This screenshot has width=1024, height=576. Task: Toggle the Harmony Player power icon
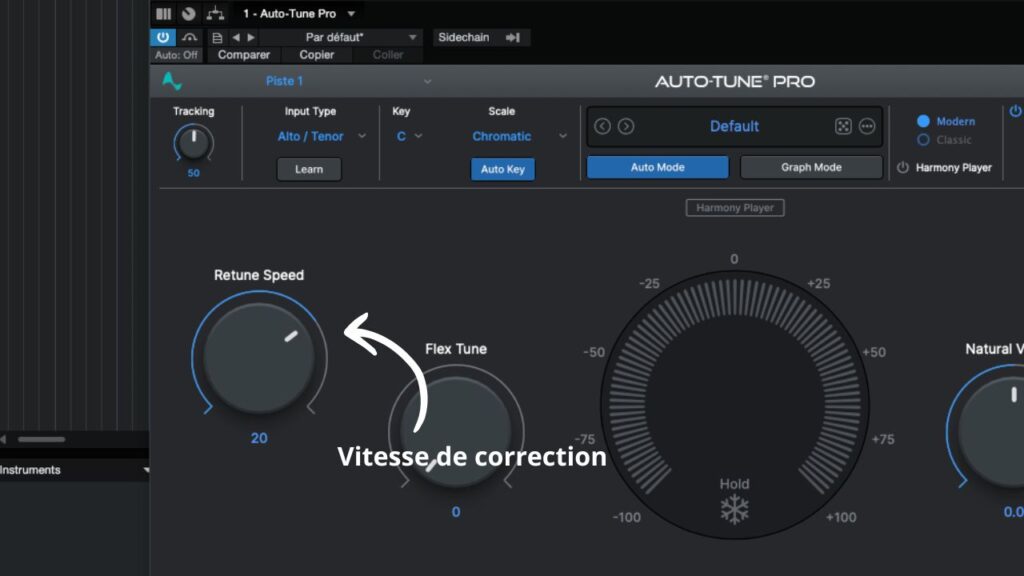click(903, 167)
